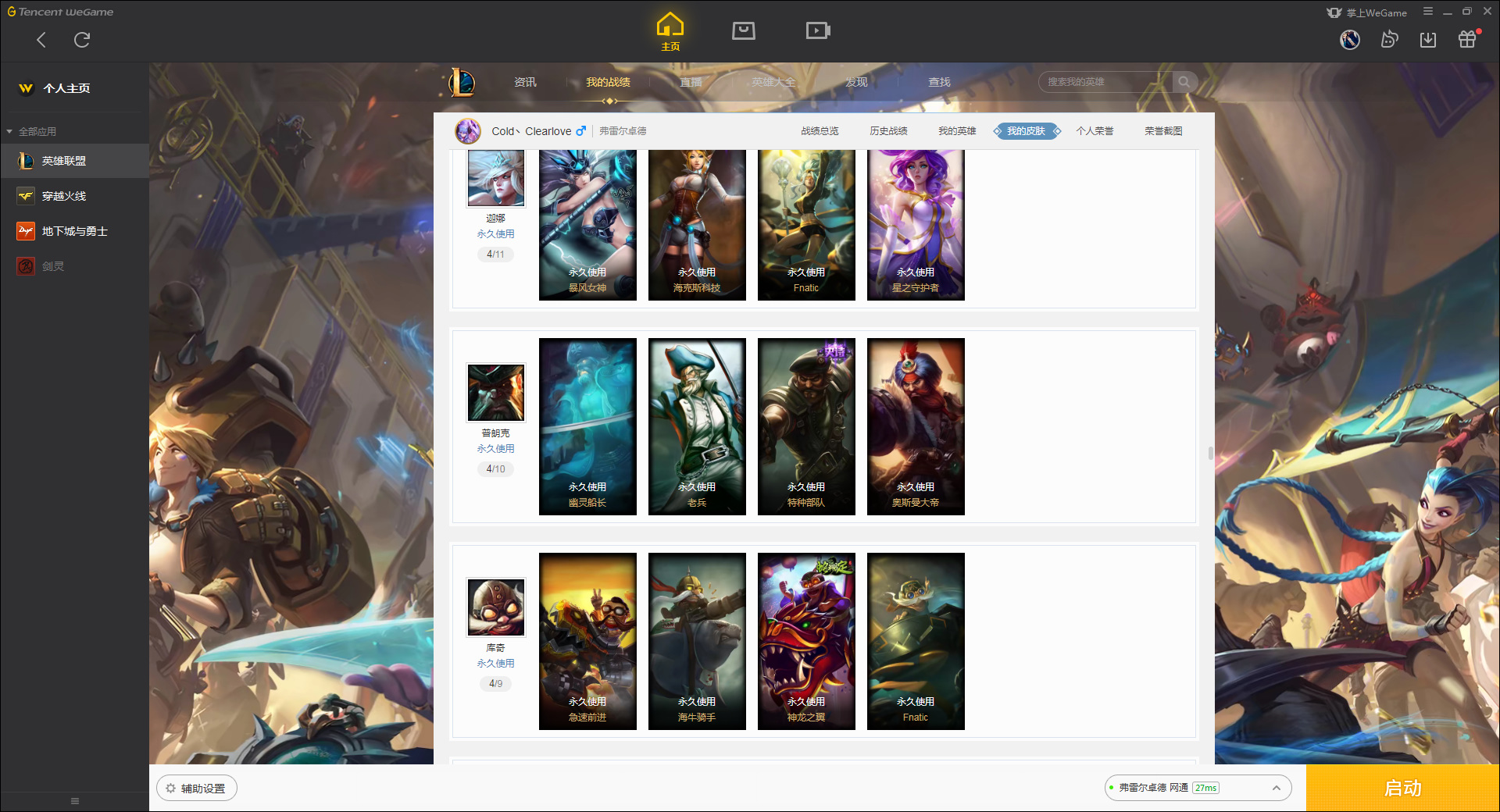Click the player profile avatar beside Cold Clearlove

pyautogui.click(x=468, y=131)
